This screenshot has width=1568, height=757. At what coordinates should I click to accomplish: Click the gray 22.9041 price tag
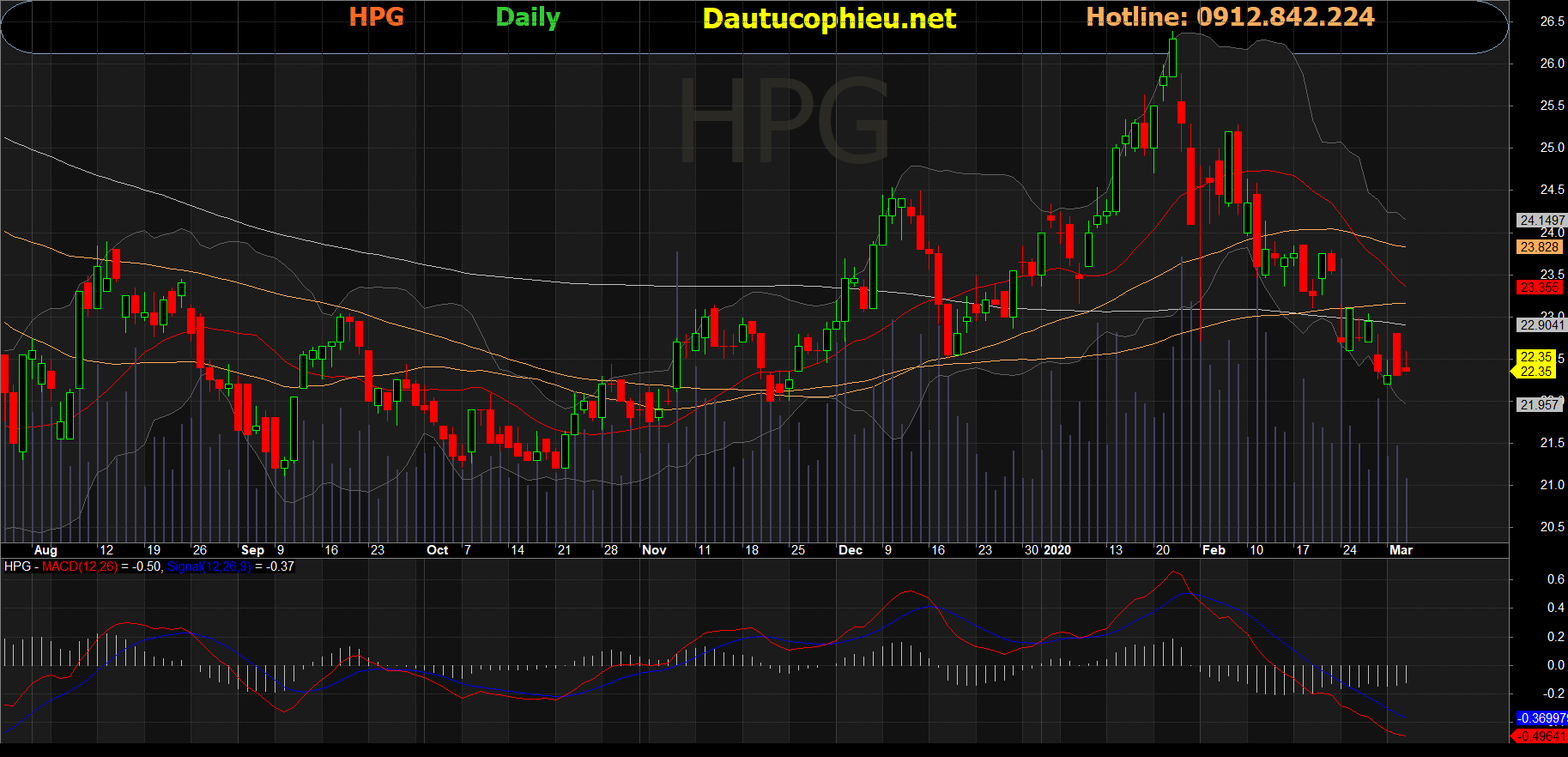tap(1541, 325)
